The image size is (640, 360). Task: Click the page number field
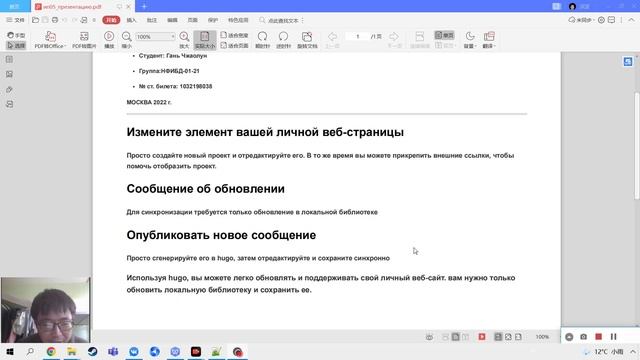(358, 36)
